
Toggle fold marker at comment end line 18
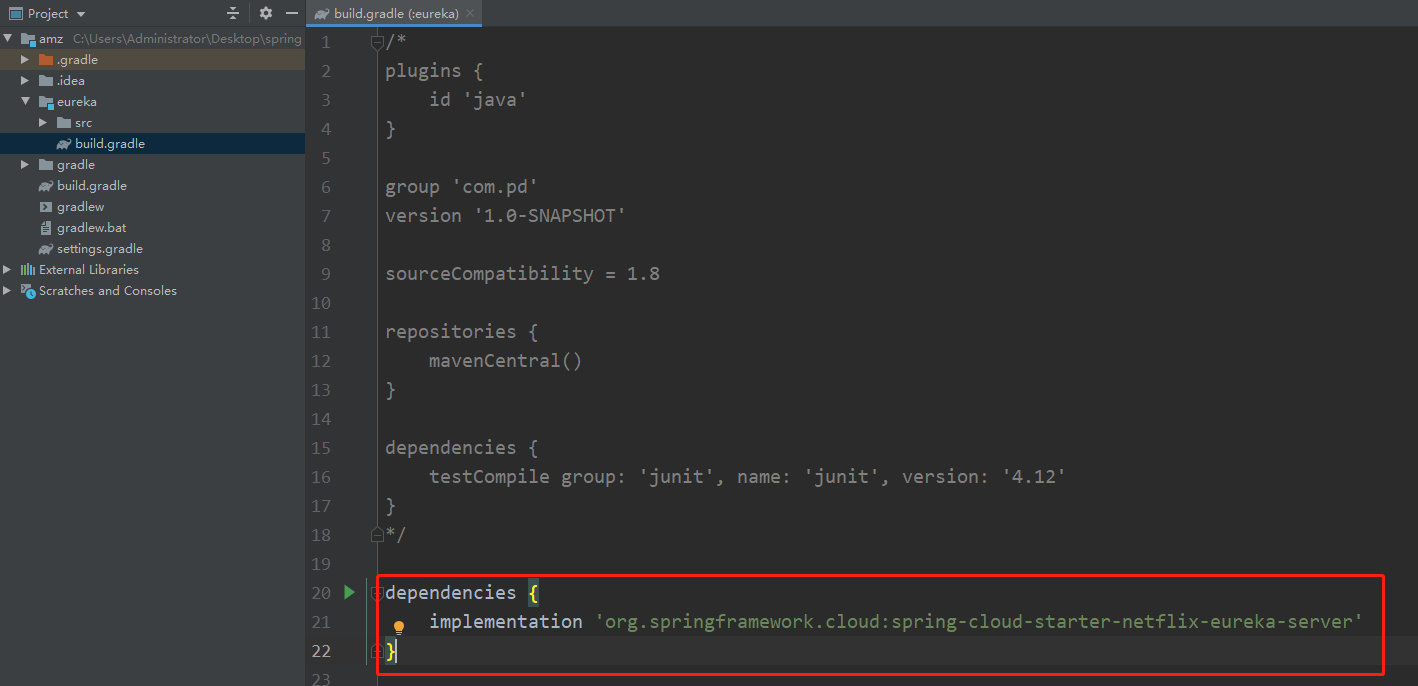pyautogui.click(x=377, y=535)
